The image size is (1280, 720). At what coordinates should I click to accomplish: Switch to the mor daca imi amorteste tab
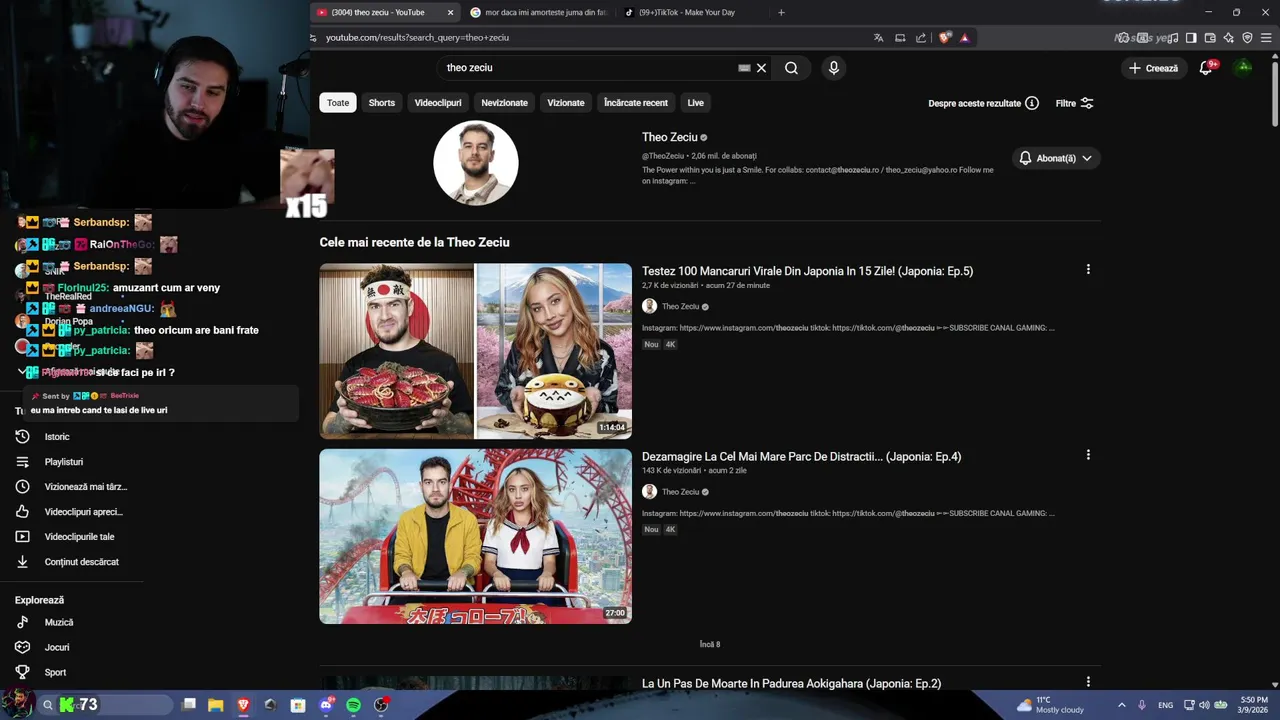538,12
